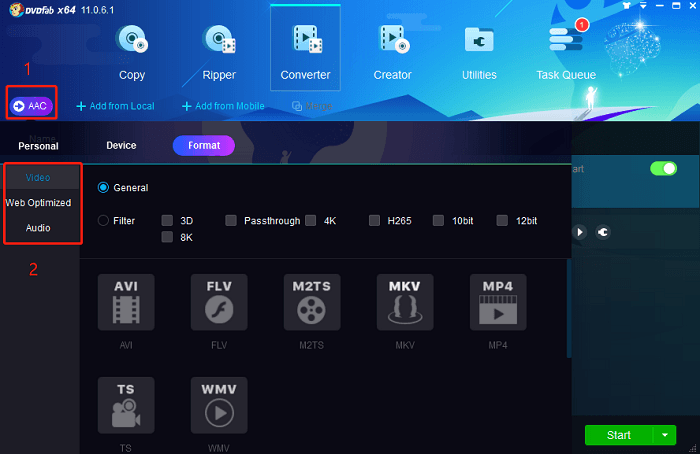700x454 pixels.
Task: Click Add from Local
Action: [116, 106]
